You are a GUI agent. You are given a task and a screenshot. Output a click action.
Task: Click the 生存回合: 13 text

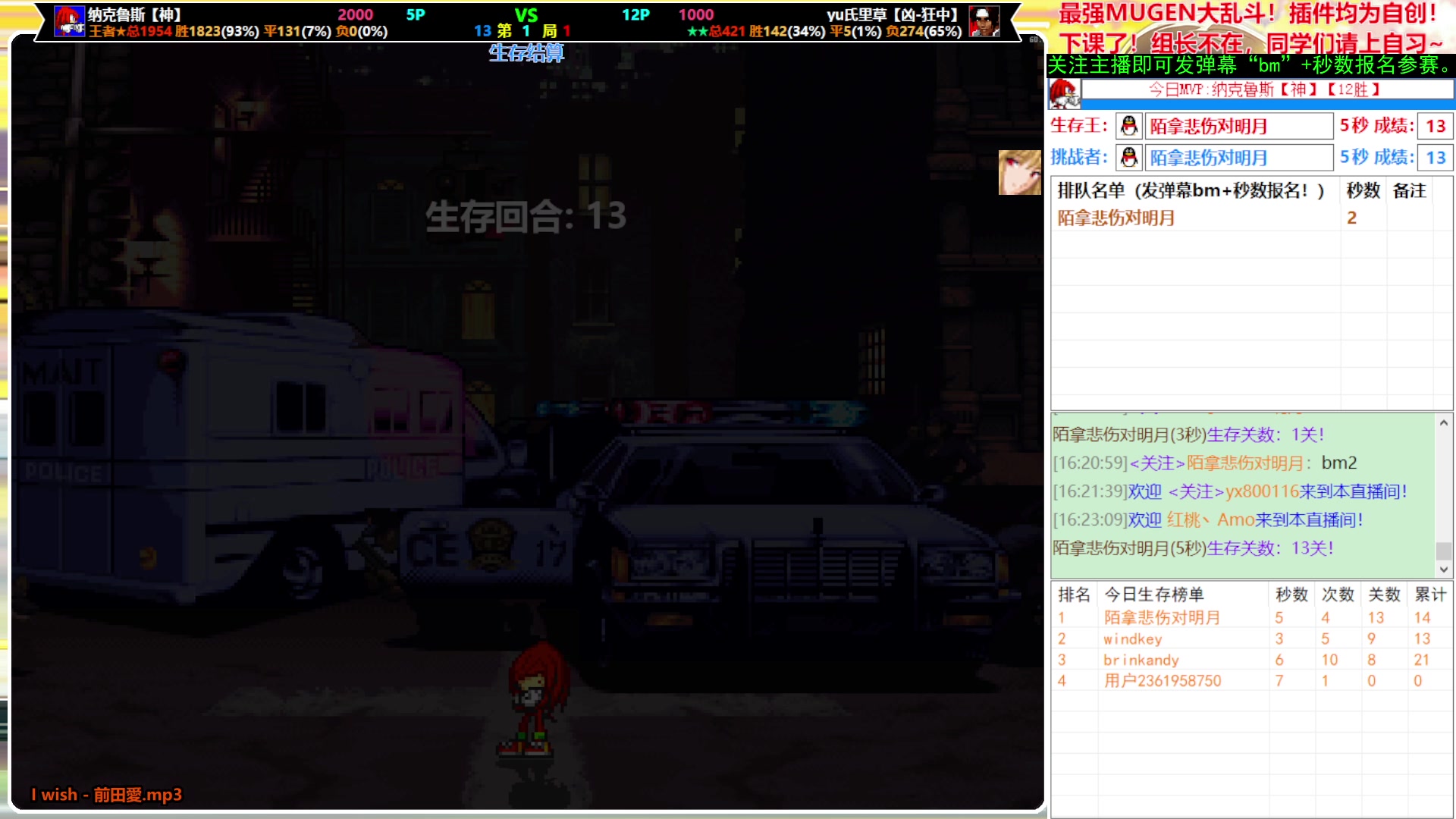pyautogui.click(x=526, y=217)
